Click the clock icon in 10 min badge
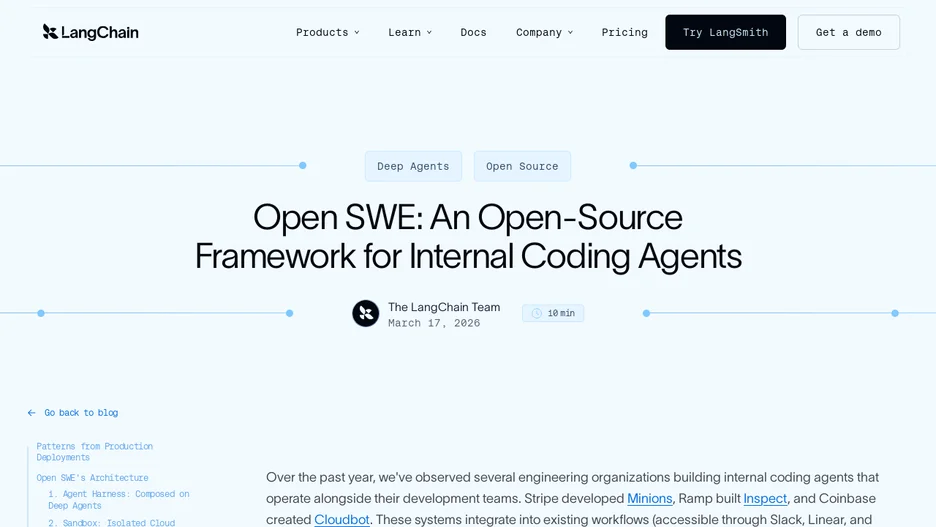Viewport: 936px width, 527px height. (537, 313)
